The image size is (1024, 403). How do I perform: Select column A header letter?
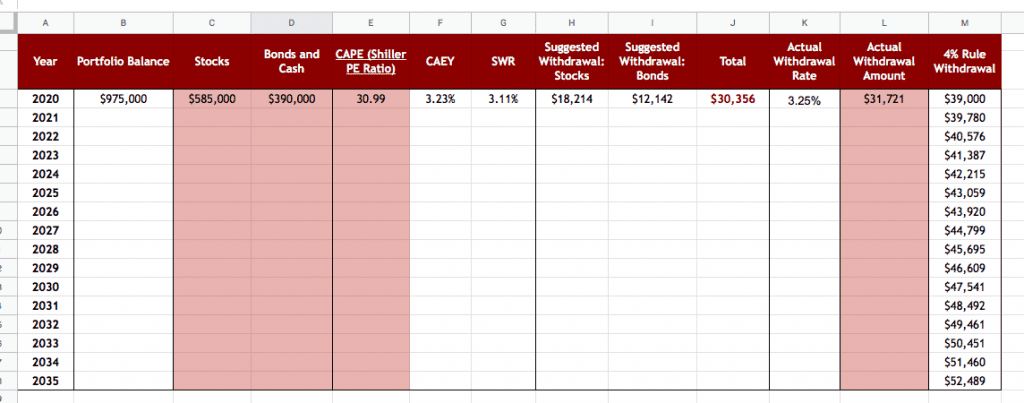pos(45,21)
